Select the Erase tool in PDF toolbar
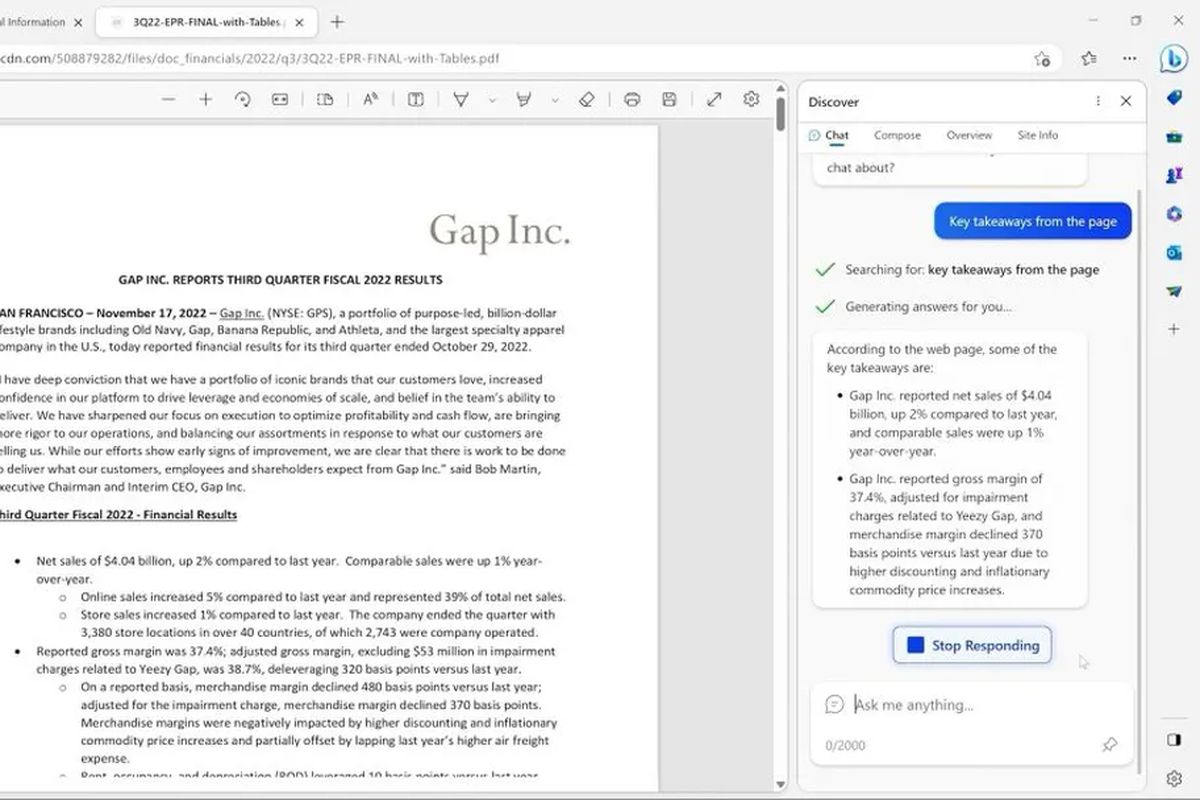1200x800 pixels. (587, 99)
